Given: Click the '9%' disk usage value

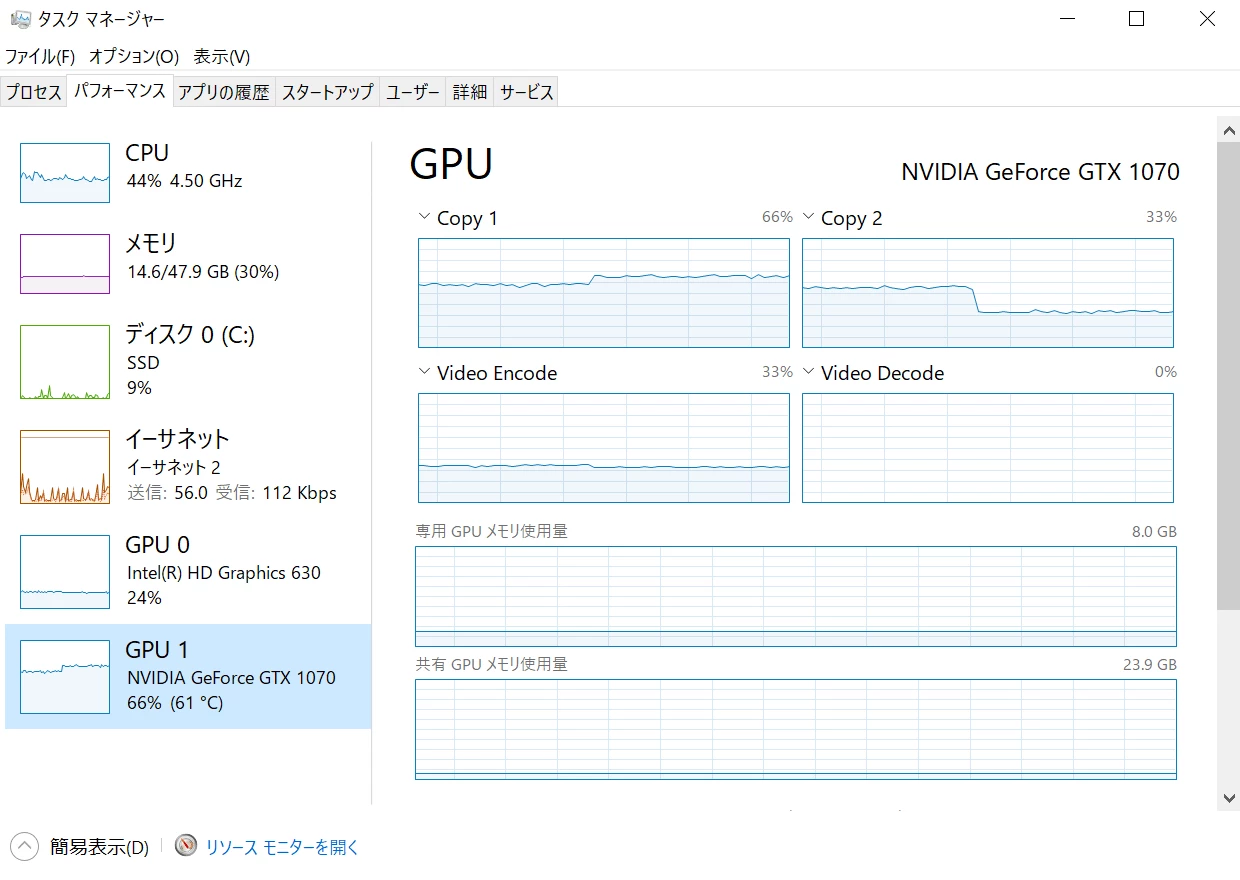Looking at the screenshot, I should pos(139,388).
